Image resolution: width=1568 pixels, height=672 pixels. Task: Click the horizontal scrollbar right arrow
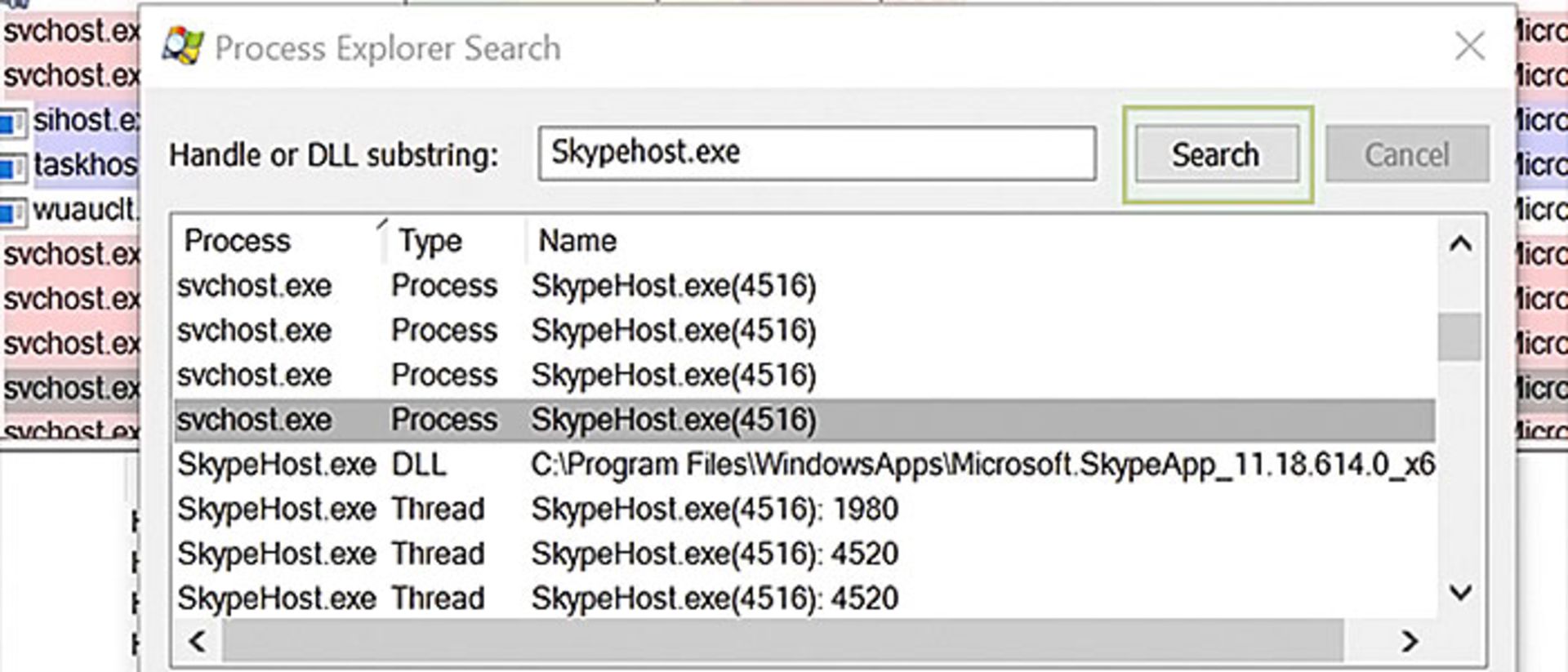[x=1409, y=641]
